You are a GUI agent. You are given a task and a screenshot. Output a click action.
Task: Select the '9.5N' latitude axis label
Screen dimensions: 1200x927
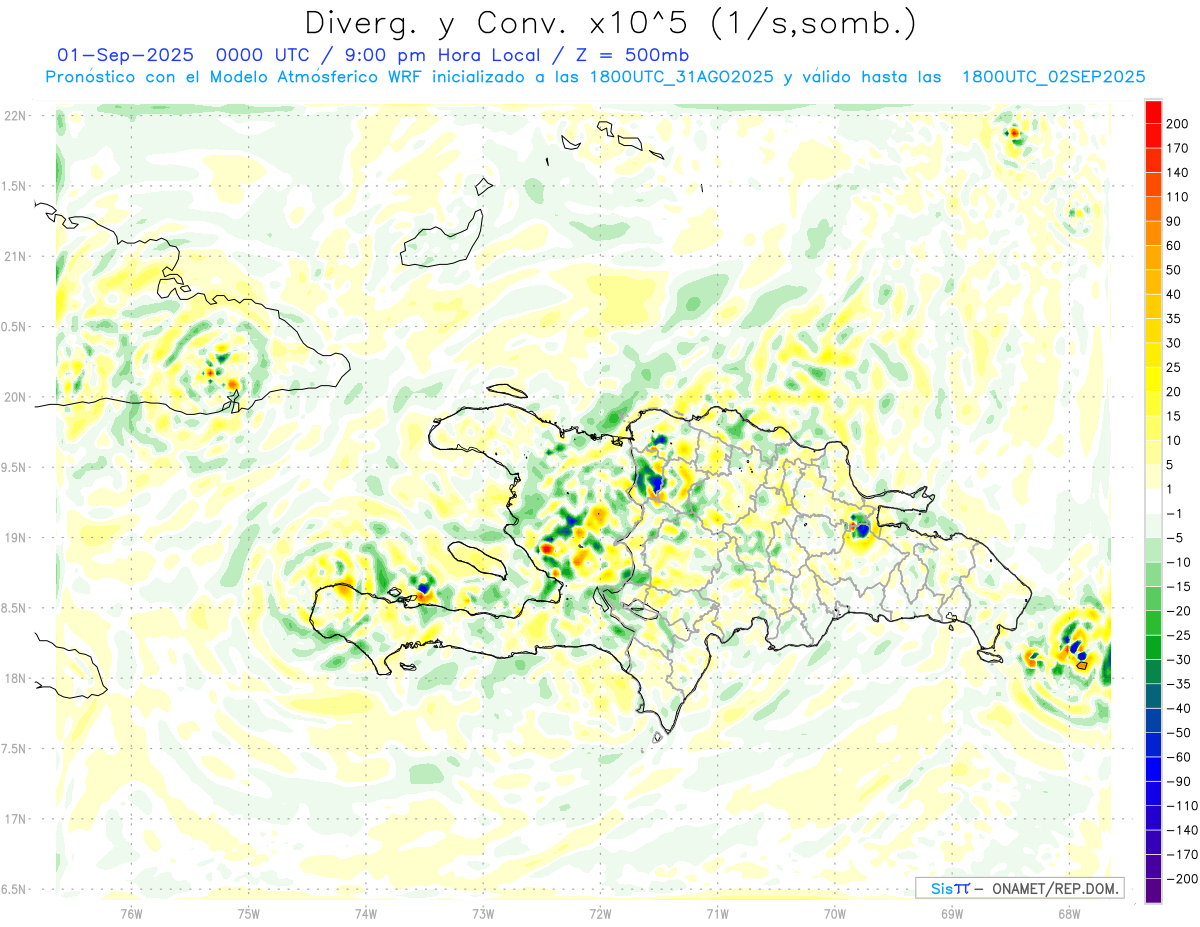click(15, 468)
